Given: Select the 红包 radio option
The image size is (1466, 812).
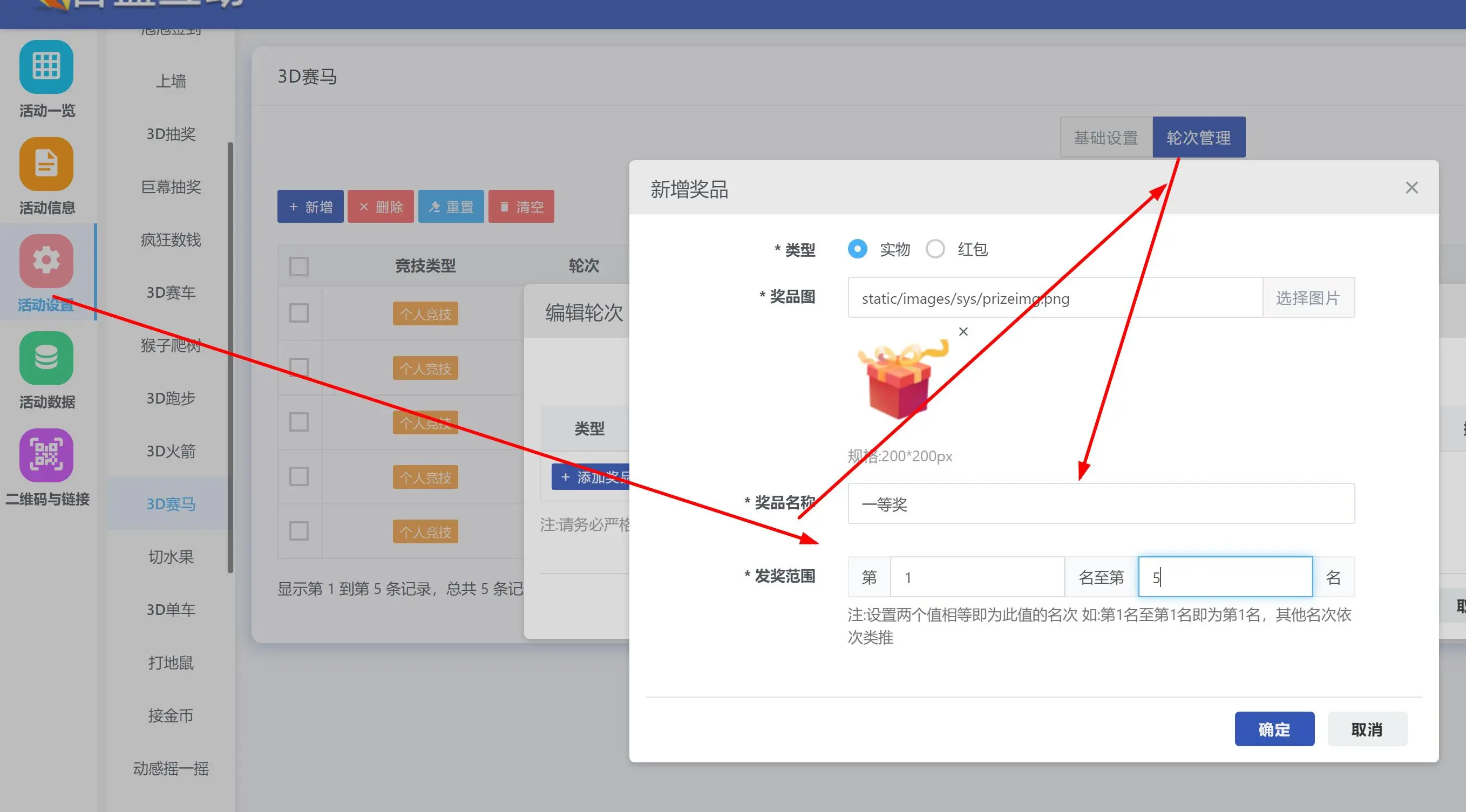Looking at the screenshot, I should click(x=935, y=249).
